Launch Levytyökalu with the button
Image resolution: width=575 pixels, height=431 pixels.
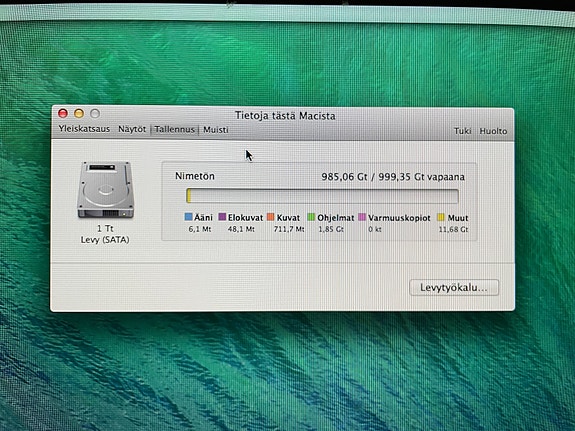tap(454, 287)
